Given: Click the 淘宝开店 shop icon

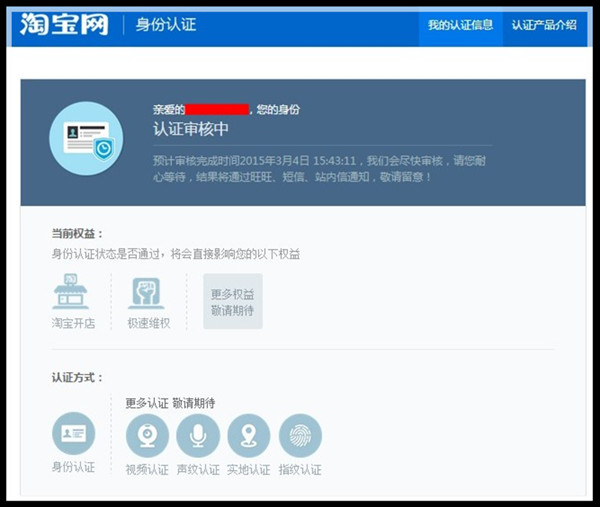Looking at the screenshot, I should [x=70, y=293].
